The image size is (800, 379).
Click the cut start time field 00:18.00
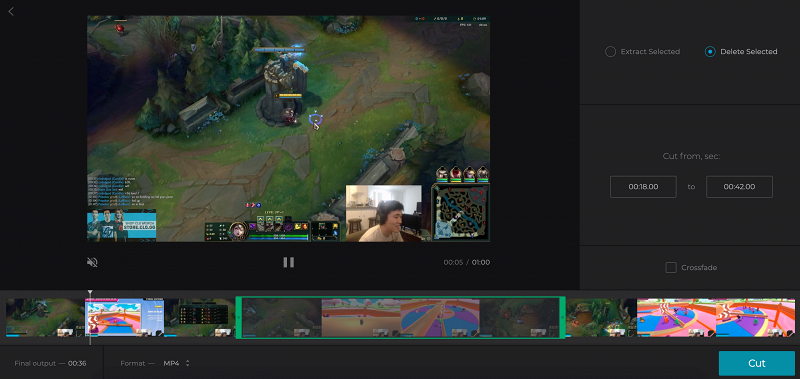point(643,187)
